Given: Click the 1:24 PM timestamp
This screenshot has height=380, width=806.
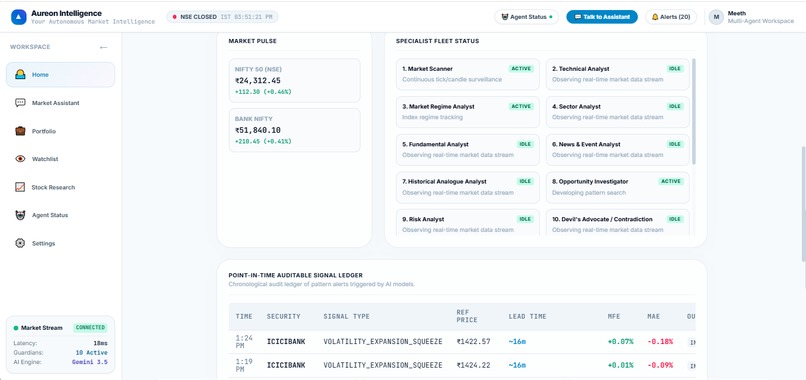Looking at the screenshot, I should point(244,341).
